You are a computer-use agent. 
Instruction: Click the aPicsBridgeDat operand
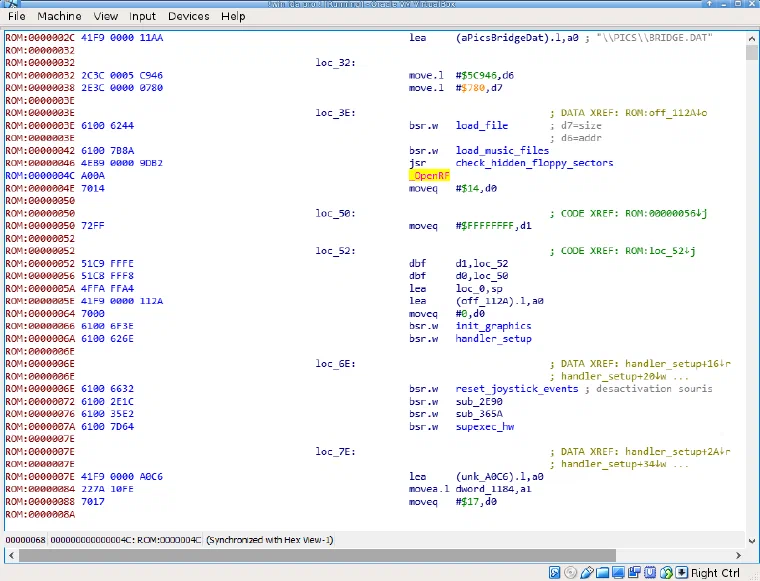[517, 38]
